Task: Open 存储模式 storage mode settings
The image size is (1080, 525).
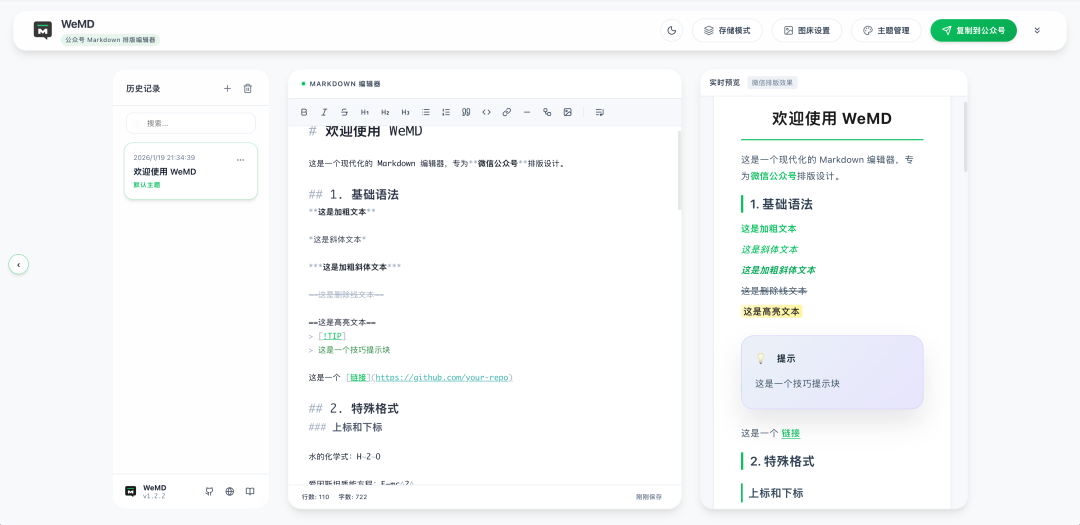Action: (x=727, y=30)
